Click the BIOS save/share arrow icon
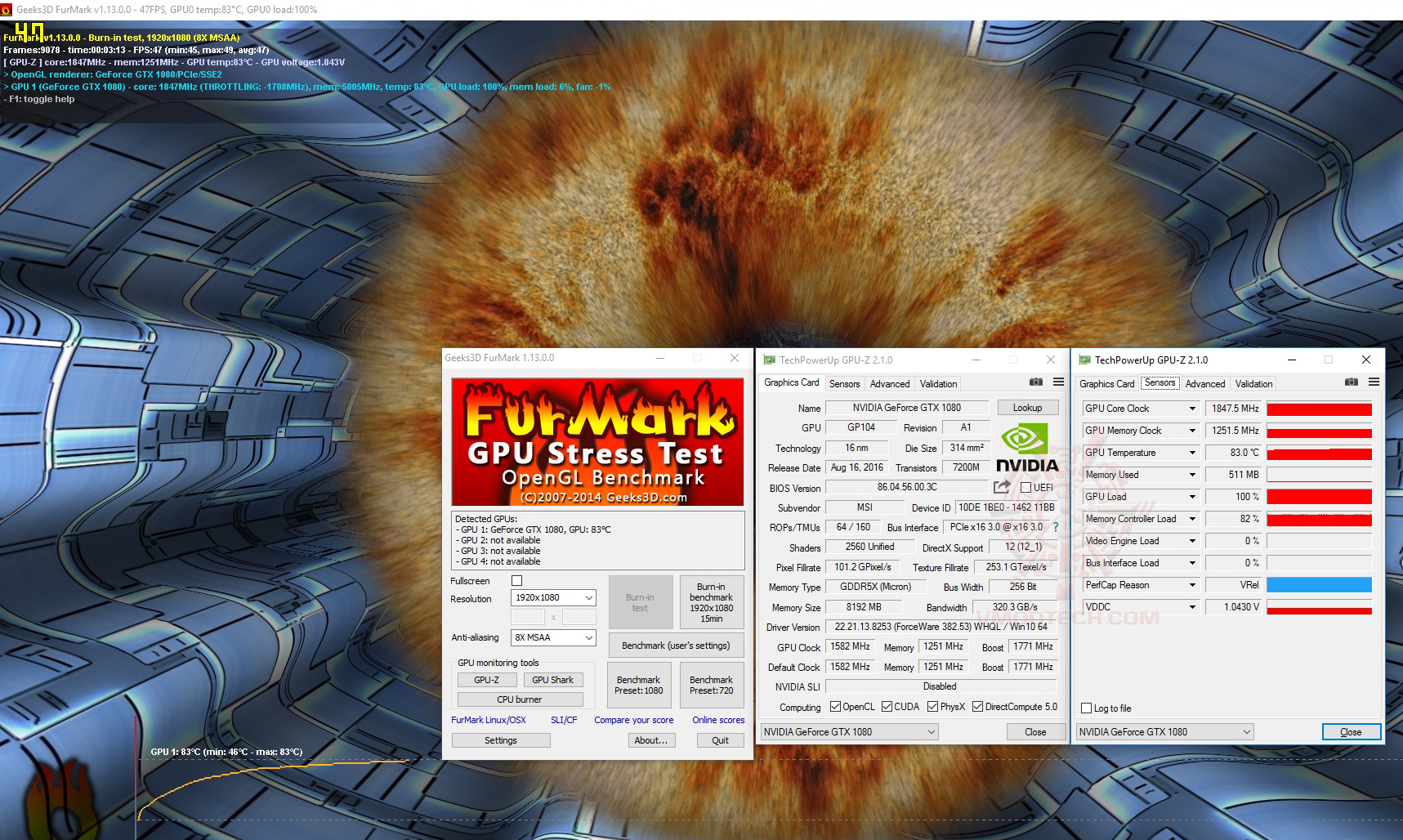This screenshot has width=1403, height=840. coord(1002,487)
